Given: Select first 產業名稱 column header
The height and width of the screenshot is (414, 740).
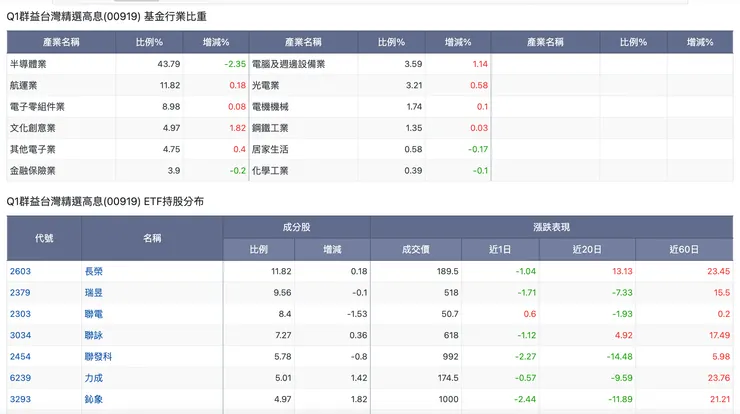Looking at the screenshot, I should coord(61,42).
